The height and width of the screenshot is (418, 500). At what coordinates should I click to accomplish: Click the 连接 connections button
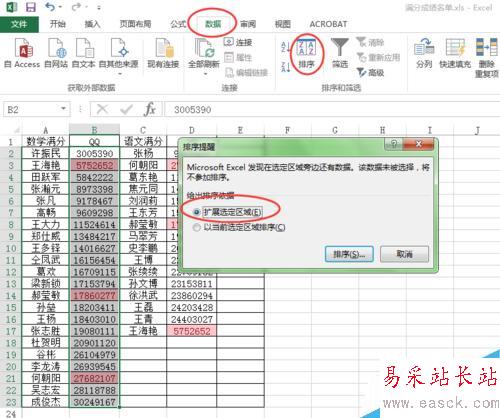[237, 42]
